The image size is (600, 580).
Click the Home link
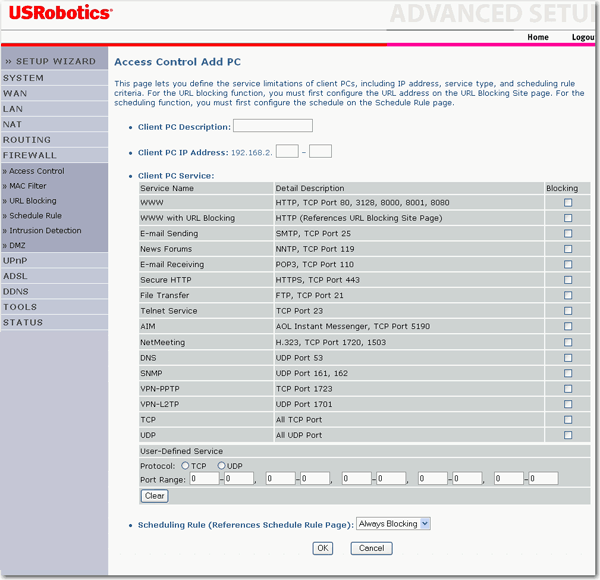point(538,37)
